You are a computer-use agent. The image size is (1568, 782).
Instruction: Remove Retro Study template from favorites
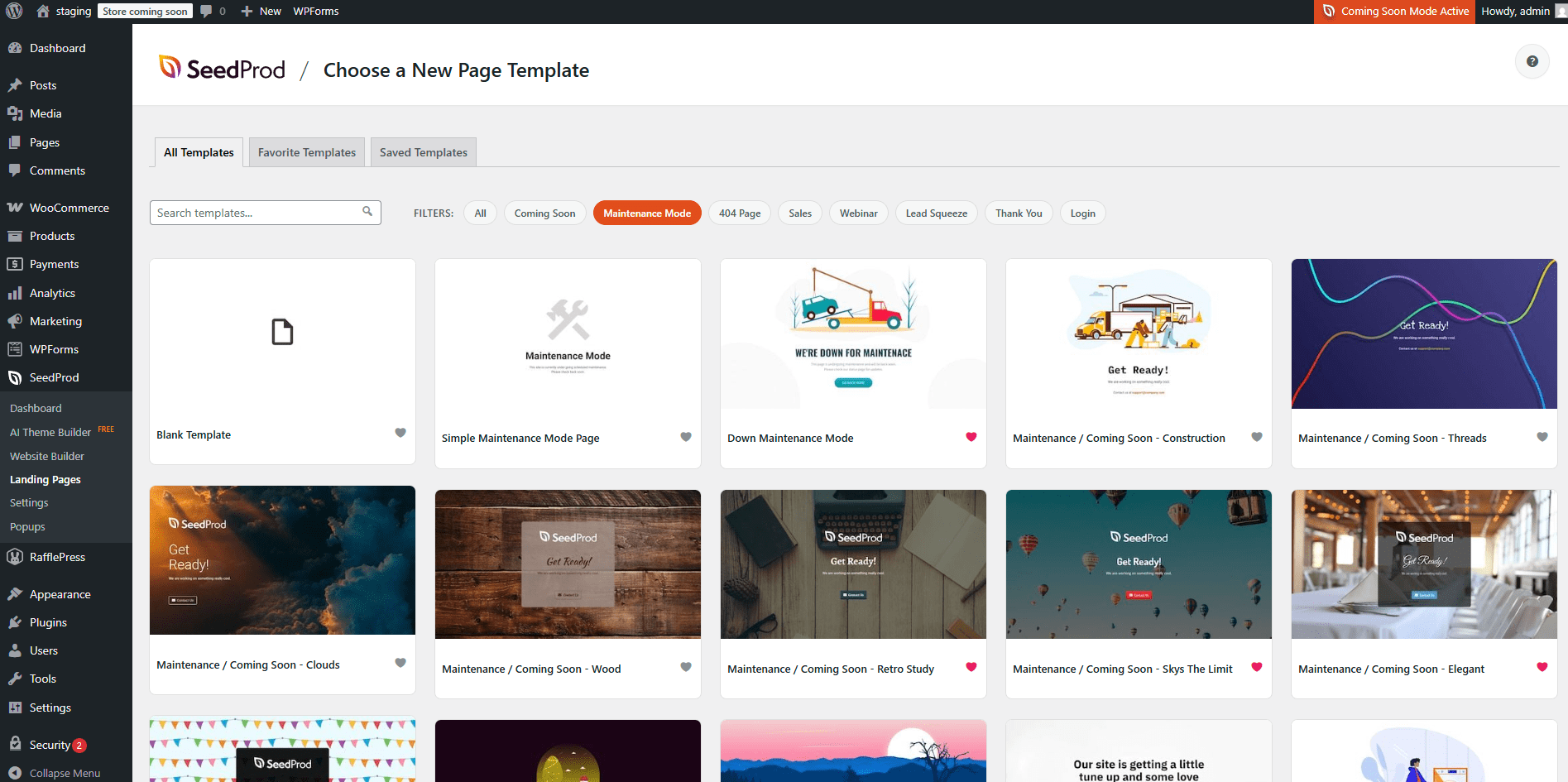point(971,667)
